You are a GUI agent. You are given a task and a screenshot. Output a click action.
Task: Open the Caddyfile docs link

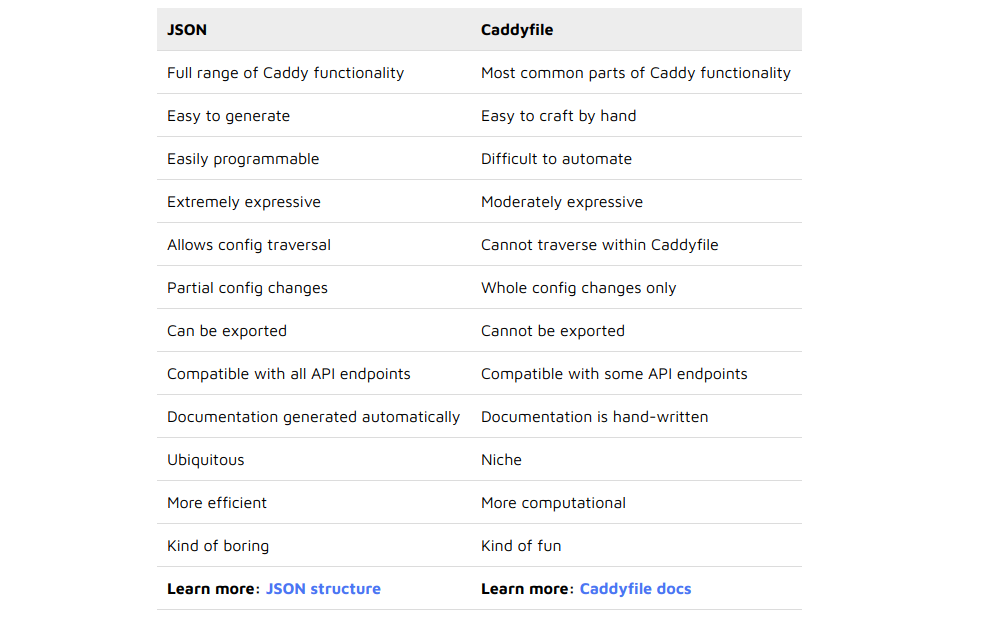[x=635, y=589]
